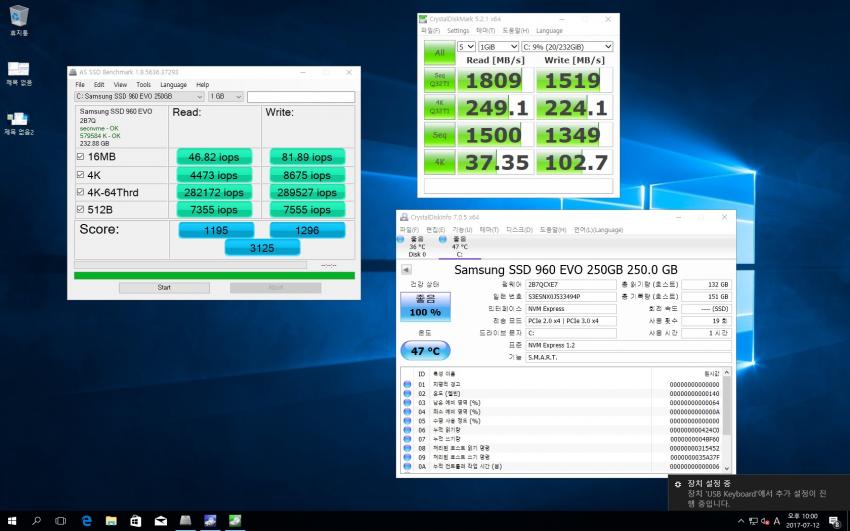
Task: Select C: drive status orb in CrystalDiskInfo
Action: point(442,239)
